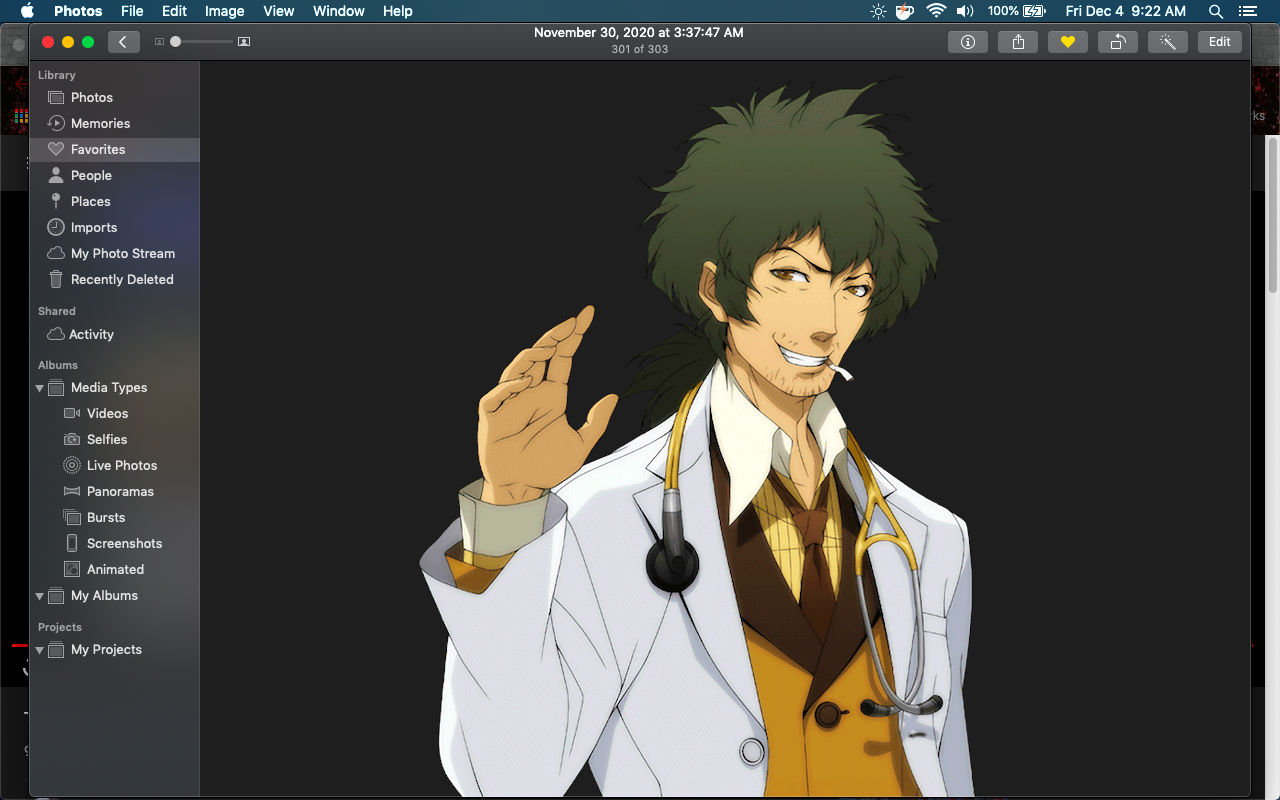This screenshot has height=800, width=1280.
Task: Open the Notification Center list icon
Action: click(x=1247, y=11)
